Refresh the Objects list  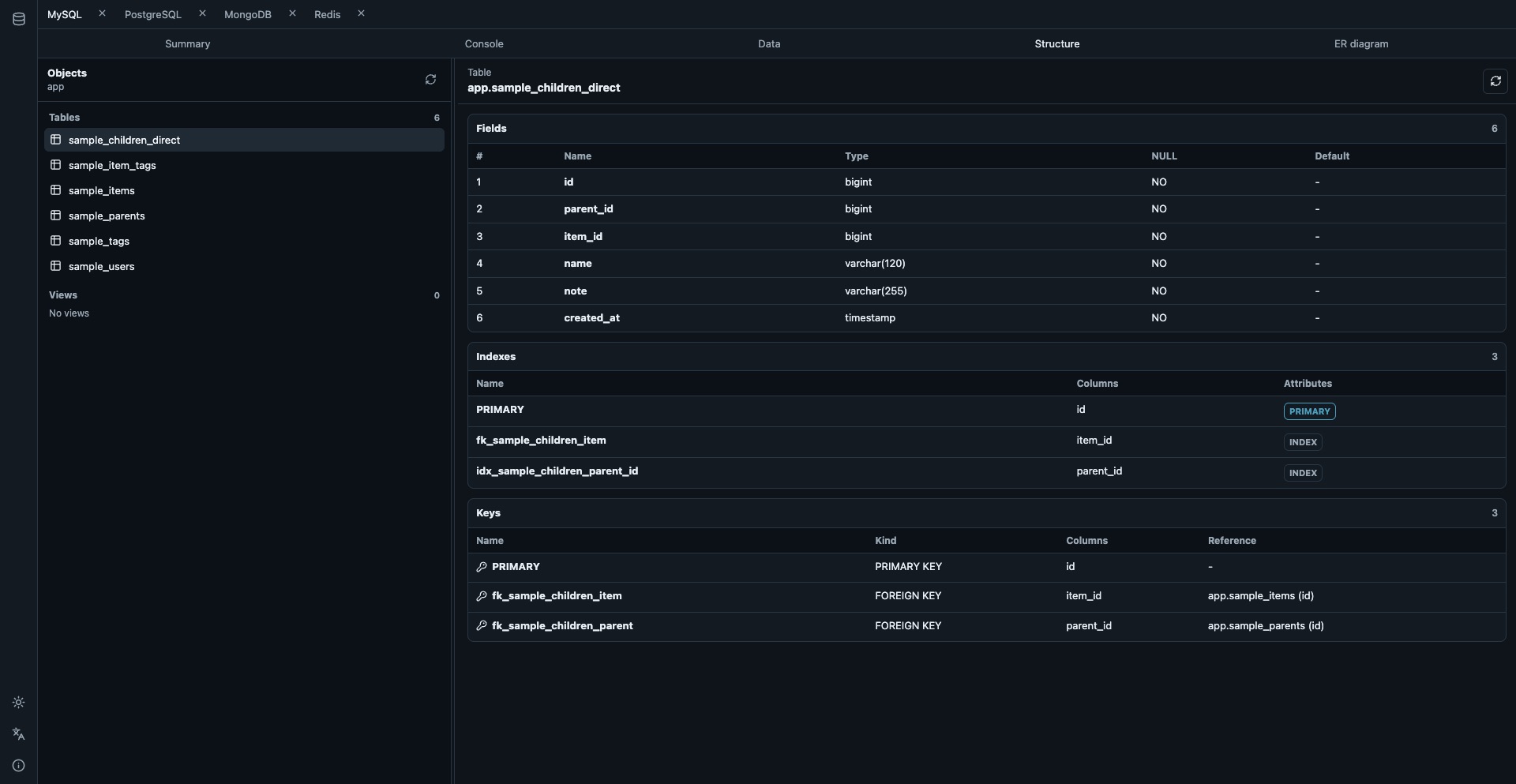(430, 80)
